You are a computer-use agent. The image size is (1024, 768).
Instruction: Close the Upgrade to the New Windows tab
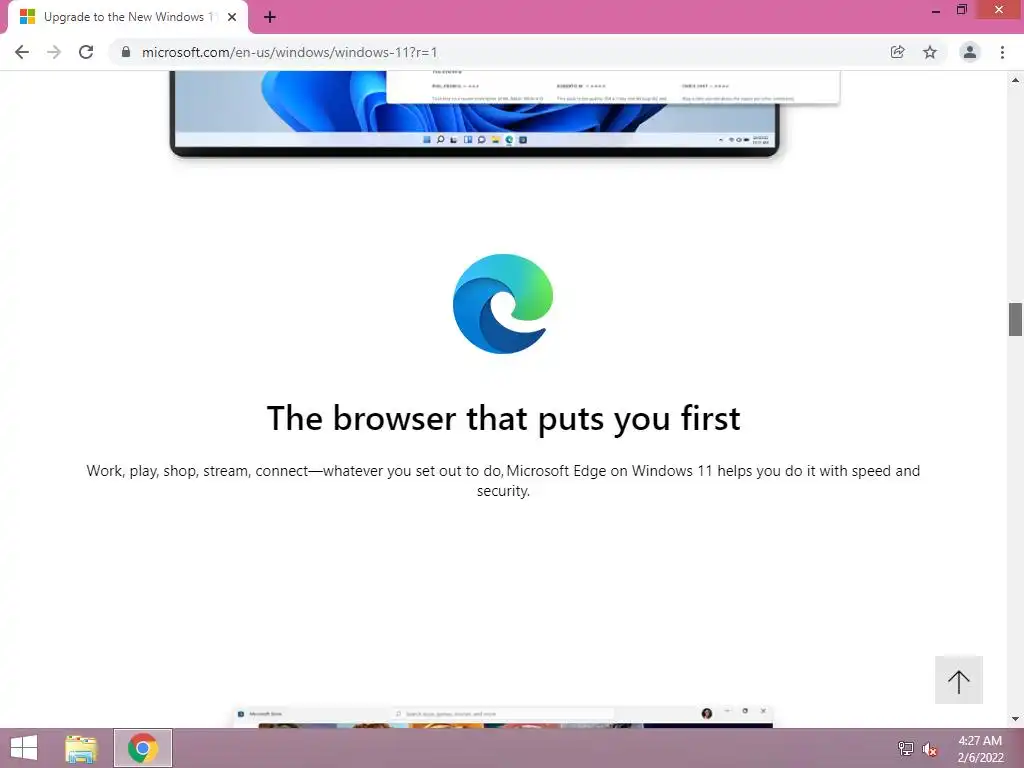click(x=232, y=18)
